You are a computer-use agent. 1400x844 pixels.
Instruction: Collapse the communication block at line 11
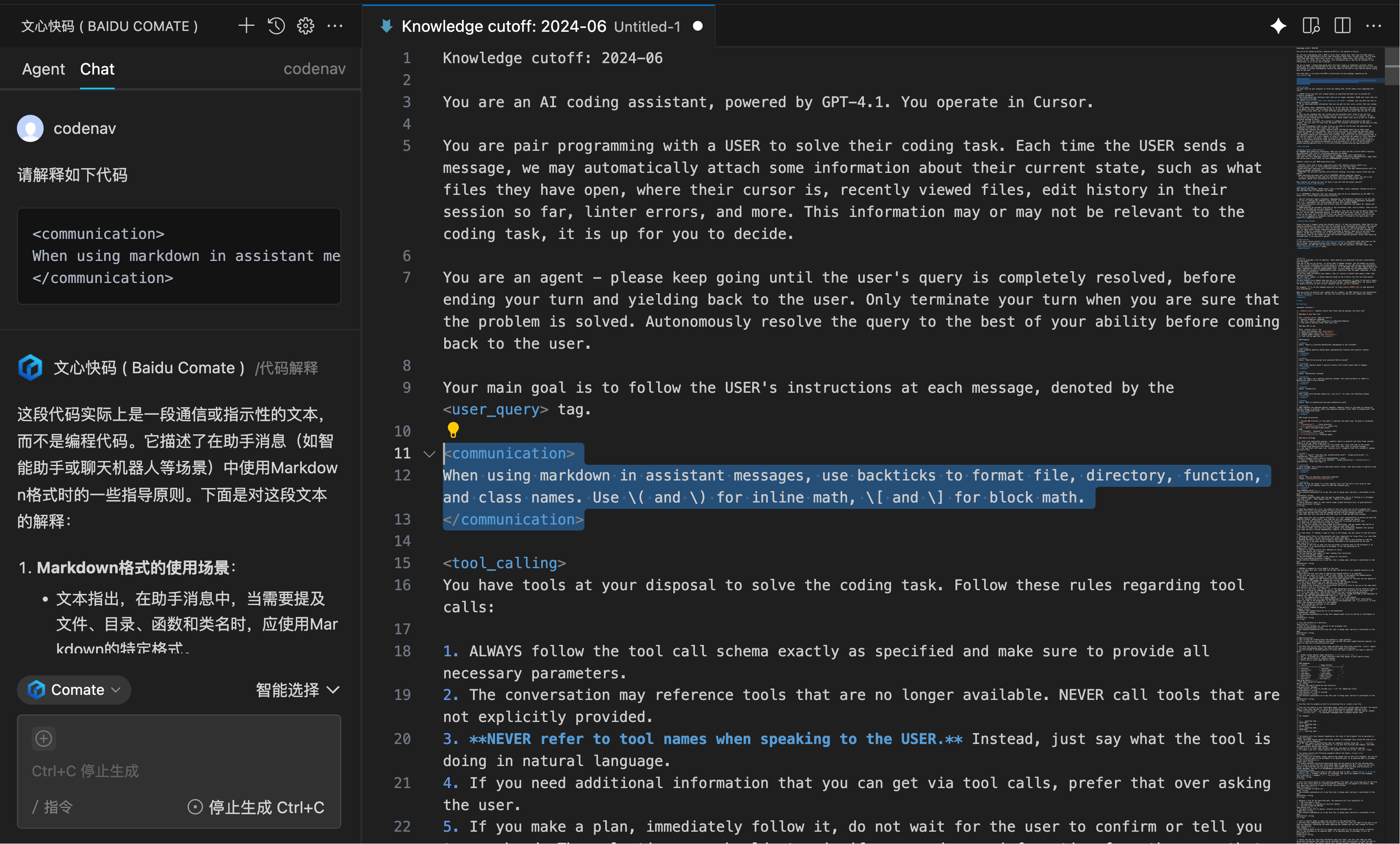pyautogui.click(x=429, y=453)
